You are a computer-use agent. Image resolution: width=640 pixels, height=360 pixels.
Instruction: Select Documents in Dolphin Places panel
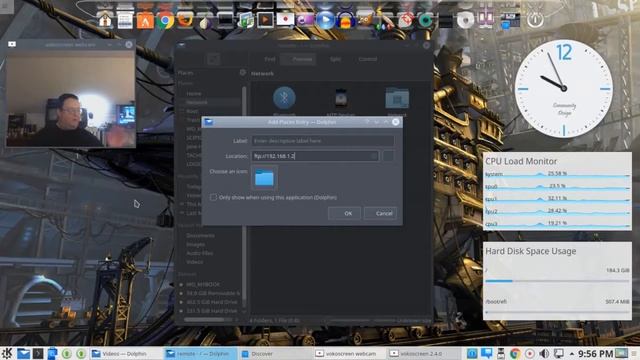200,236
